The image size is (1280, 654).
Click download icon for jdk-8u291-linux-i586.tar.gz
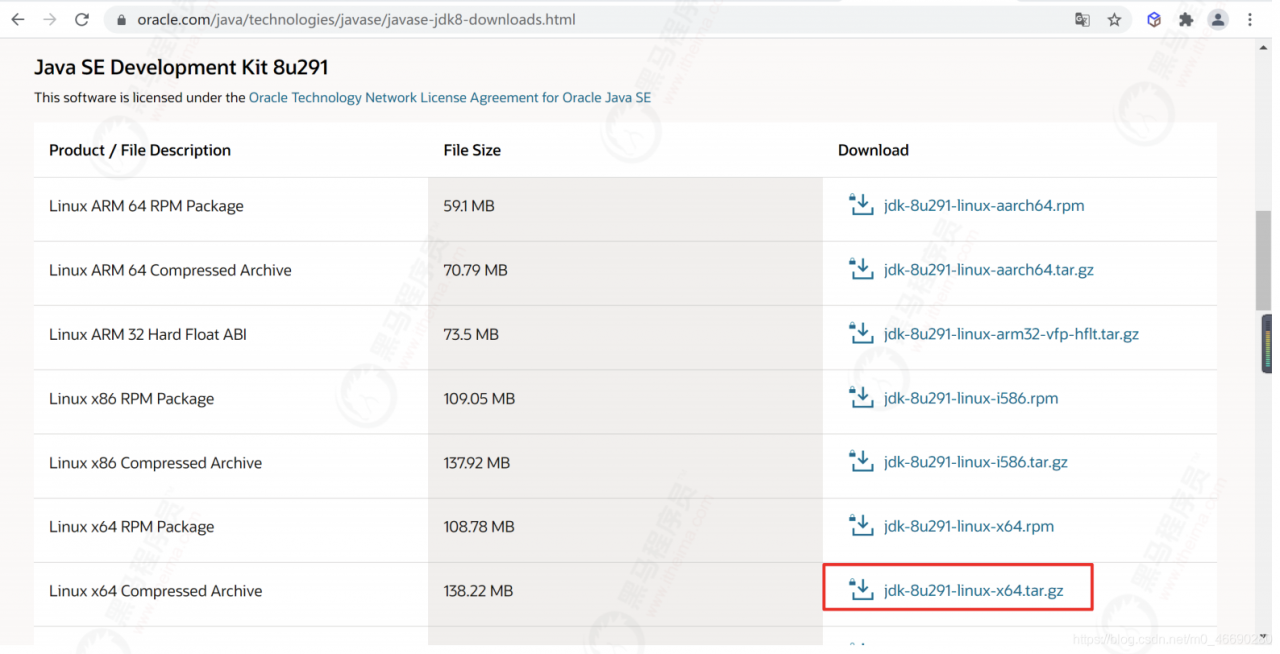tap(861, 461)
